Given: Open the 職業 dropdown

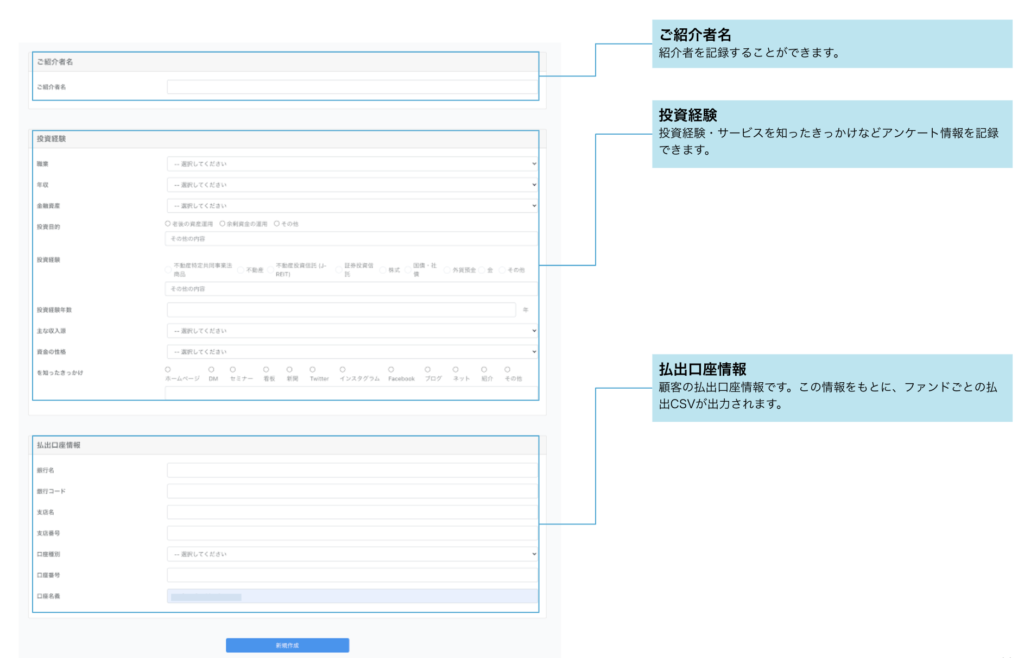Looking at the screenshot, I should coord(351,163).
